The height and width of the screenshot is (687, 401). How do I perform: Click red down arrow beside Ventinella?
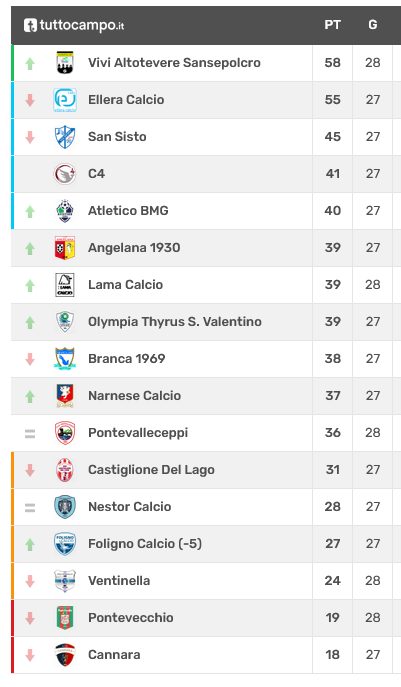(x=30, y=581)
